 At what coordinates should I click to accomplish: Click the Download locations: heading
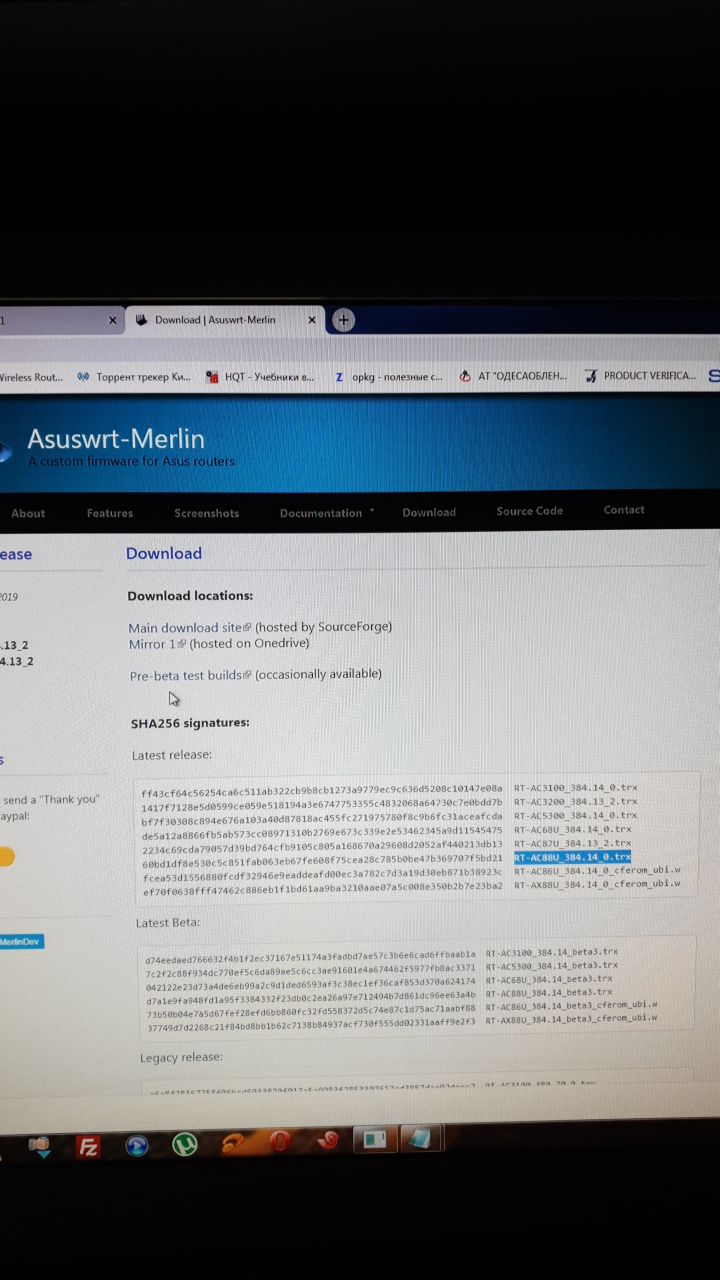(190, 596)
